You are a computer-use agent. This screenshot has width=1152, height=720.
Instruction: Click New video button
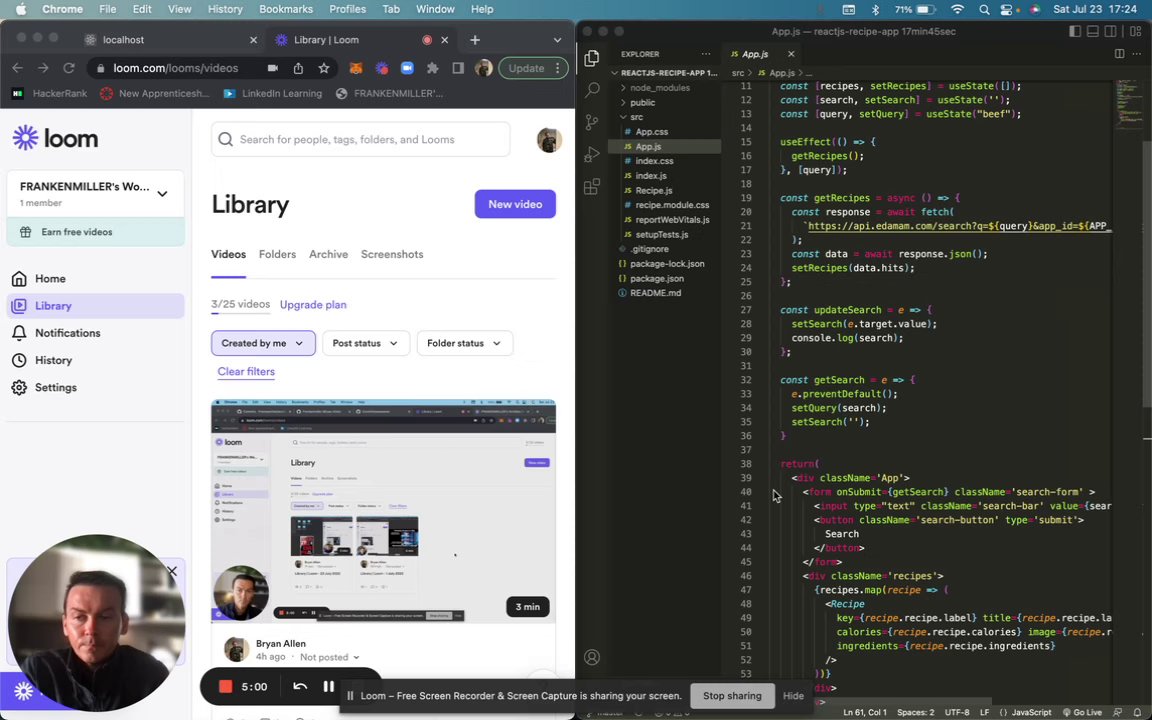(515, 204)
